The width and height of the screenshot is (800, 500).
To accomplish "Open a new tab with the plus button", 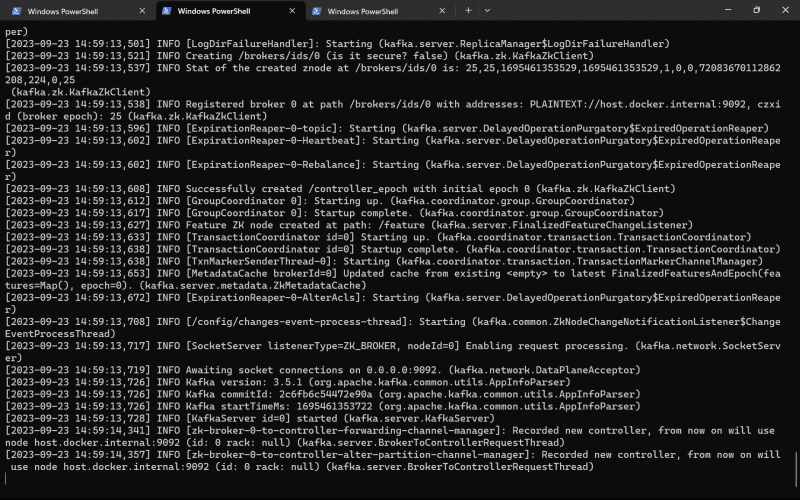I will [x=468, y=10].
